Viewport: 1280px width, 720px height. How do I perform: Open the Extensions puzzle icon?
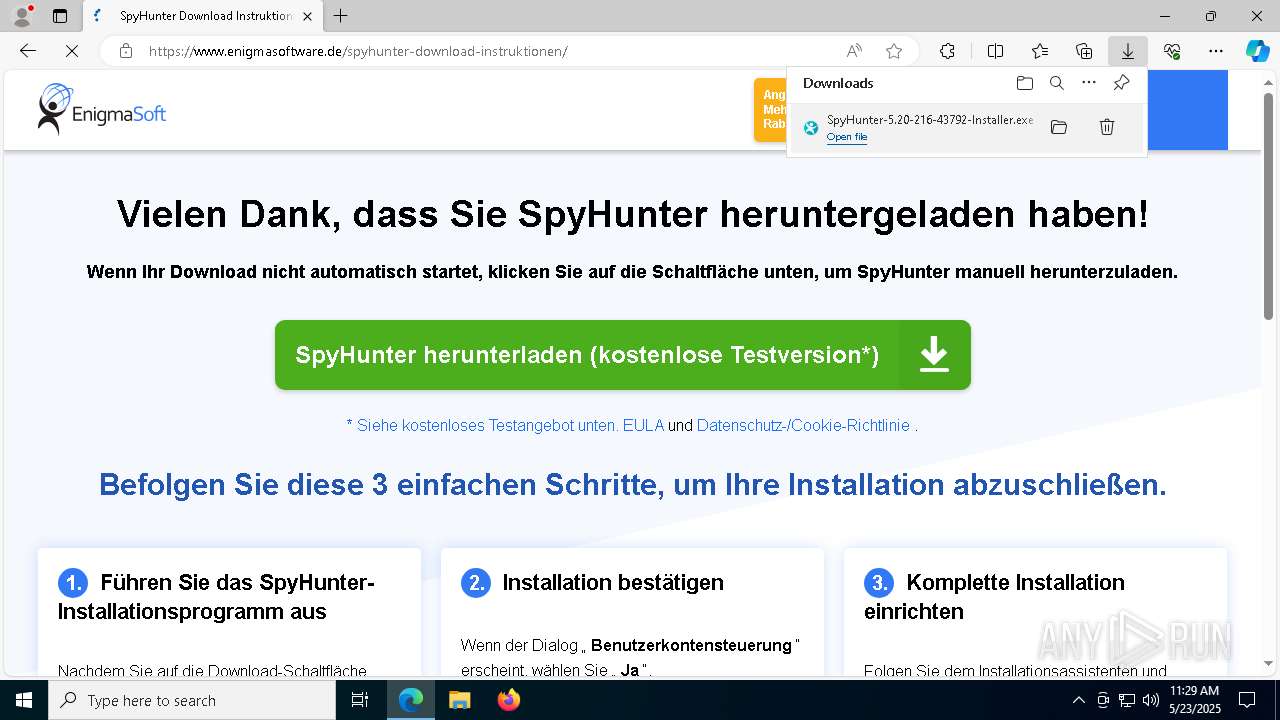947,51
